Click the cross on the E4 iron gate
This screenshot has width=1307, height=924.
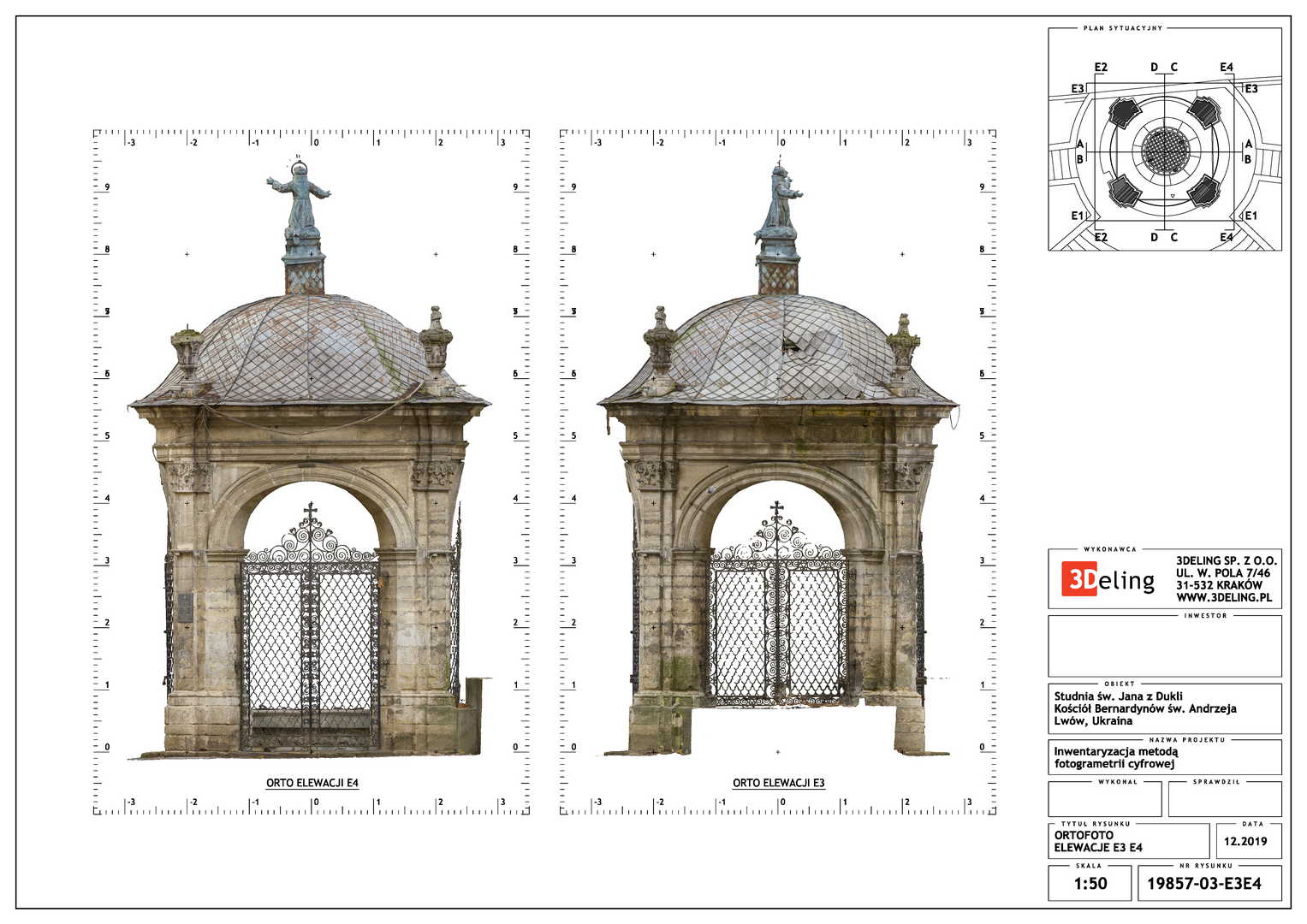pos(310,513)
